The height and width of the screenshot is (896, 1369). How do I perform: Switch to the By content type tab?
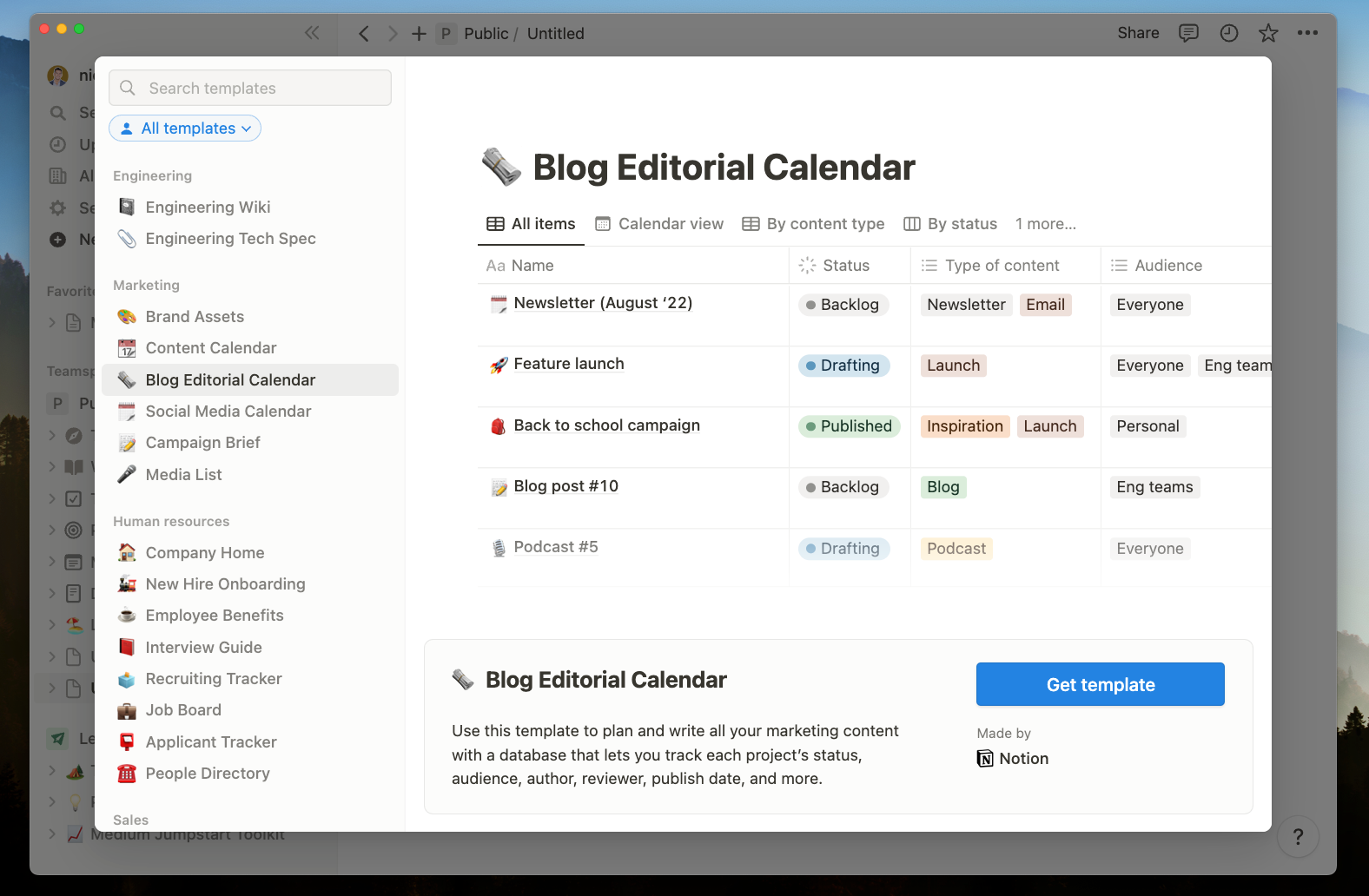(813, 224)
